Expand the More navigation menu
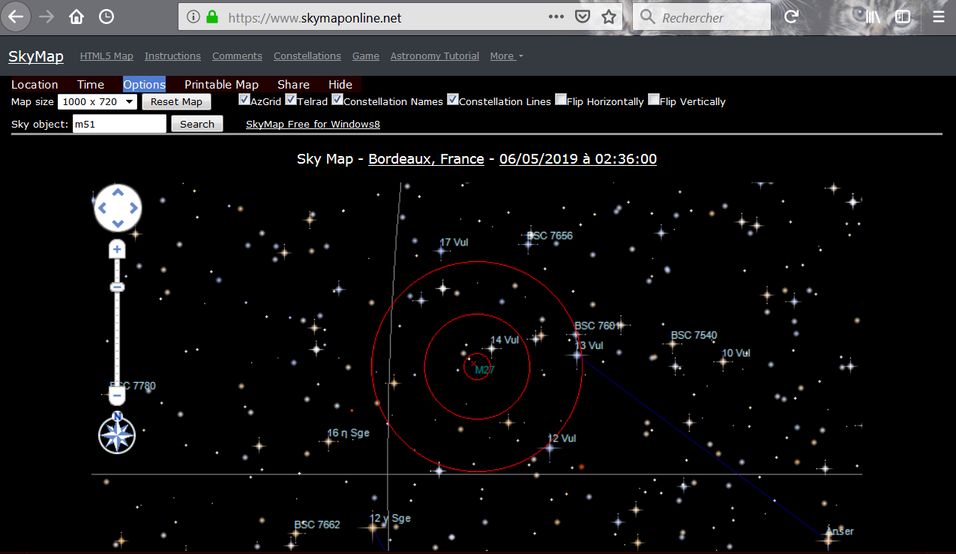The image size is (956, 554). (506, 56)
